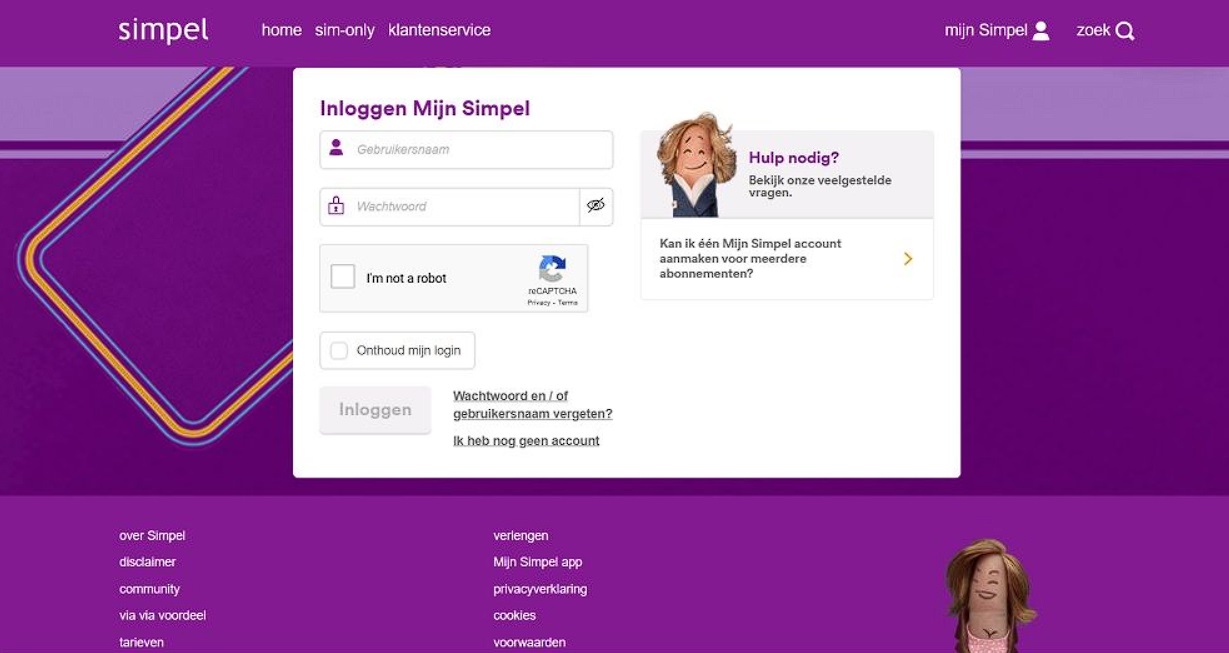Viewport: 1229px width, 653px height.
Task: Open footer link cookies
Action: point(514,616)
